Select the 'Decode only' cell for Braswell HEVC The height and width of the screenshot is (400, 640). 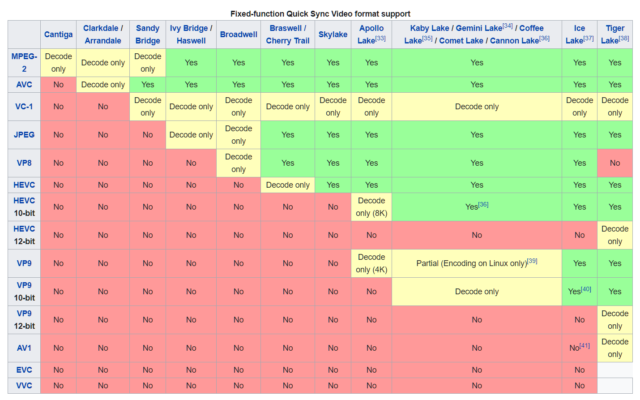(288, 185)
